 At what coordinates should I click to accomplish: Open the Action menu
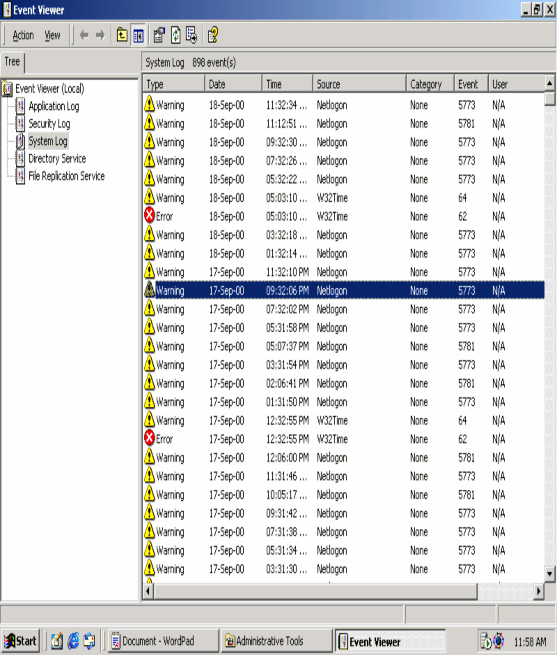point(23,36)
